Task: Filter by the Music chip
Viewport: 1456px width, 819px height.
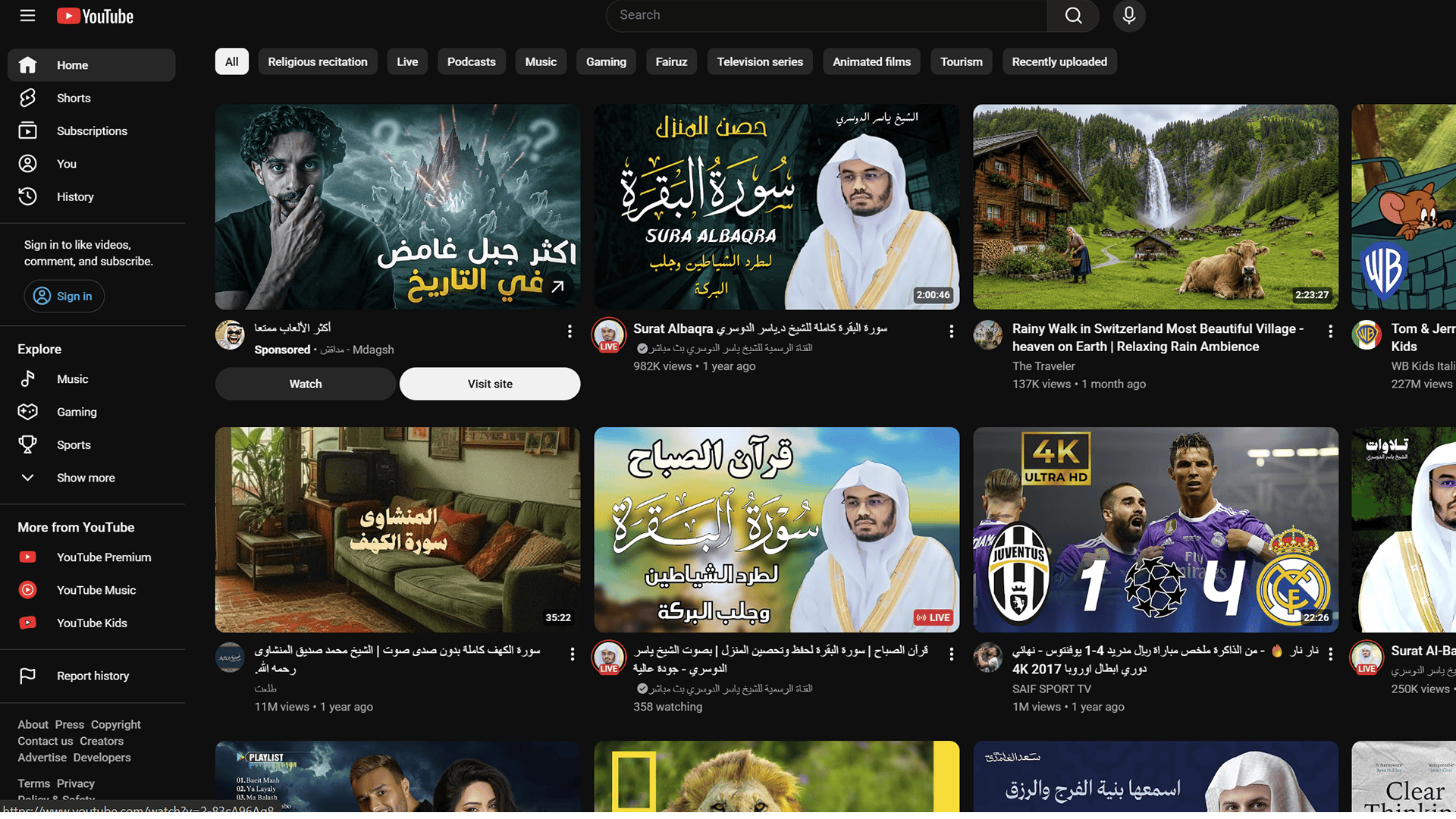Action: [x=541, y=62]
